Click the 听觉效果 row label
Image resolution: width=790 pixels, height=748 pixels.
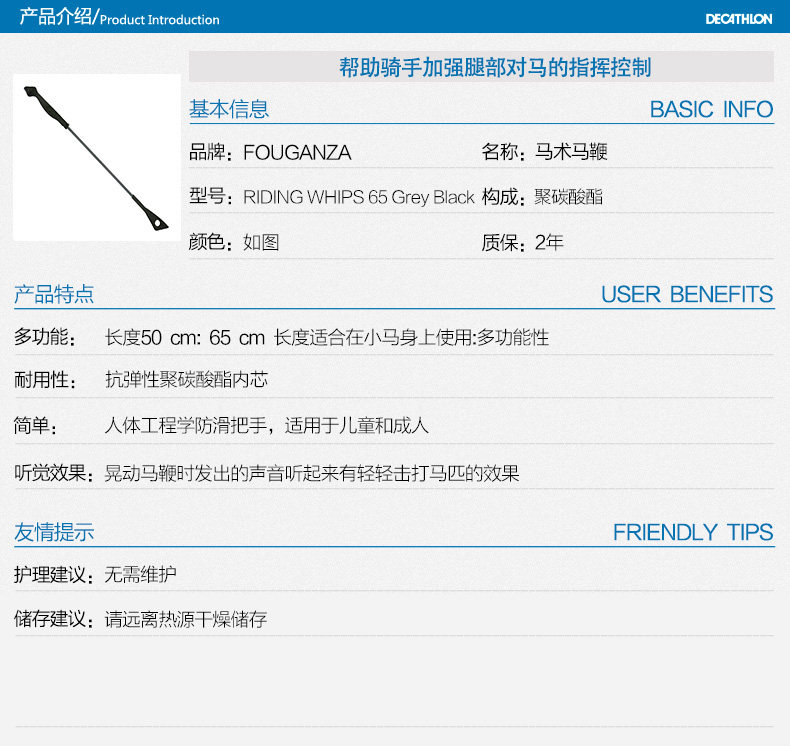(53, 473)
